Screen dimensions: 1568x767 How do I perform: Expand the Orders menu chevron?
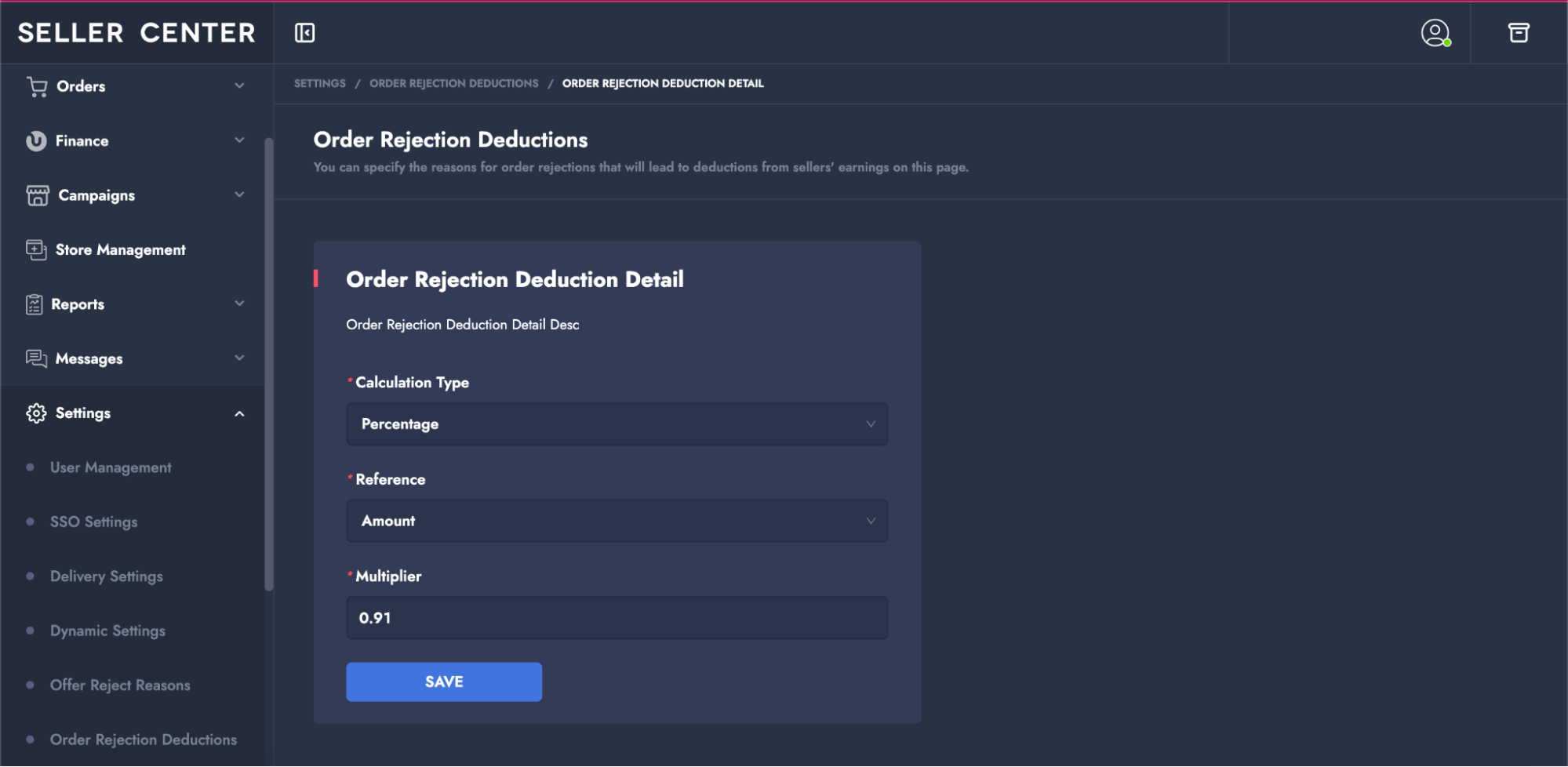click(239, 86)
